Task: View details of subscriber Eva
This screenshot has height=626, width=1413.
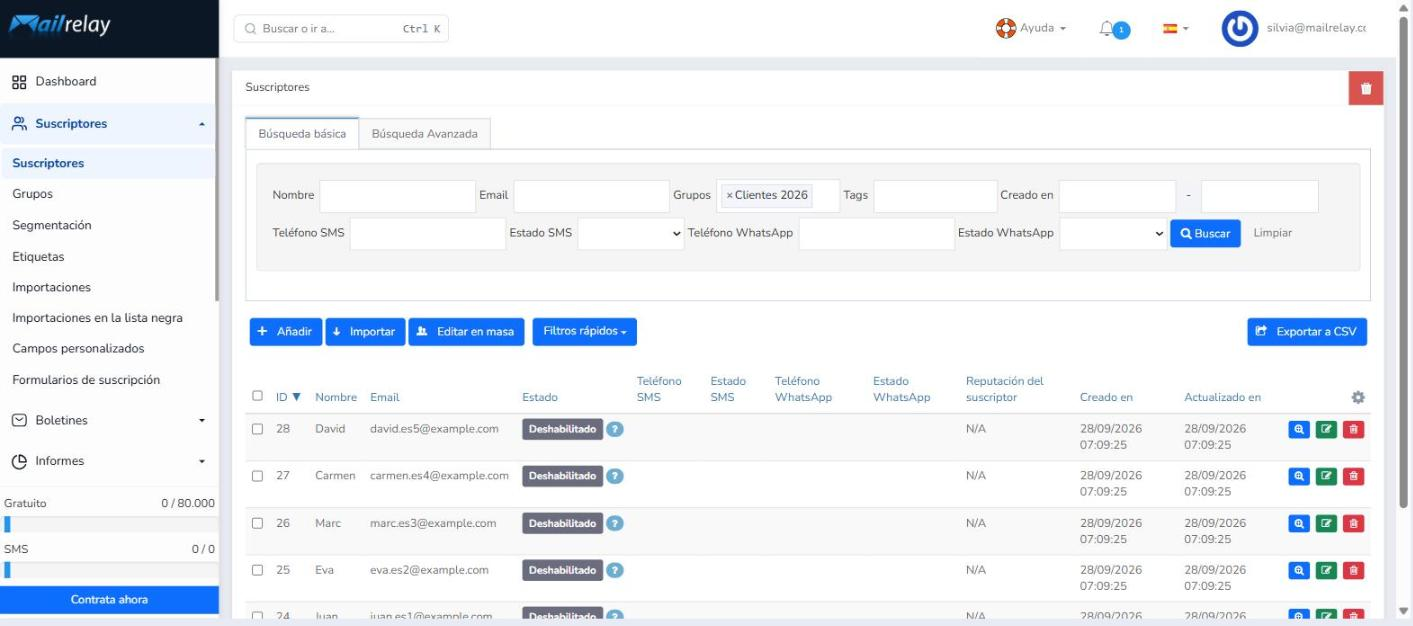Action: point(1299,570)
